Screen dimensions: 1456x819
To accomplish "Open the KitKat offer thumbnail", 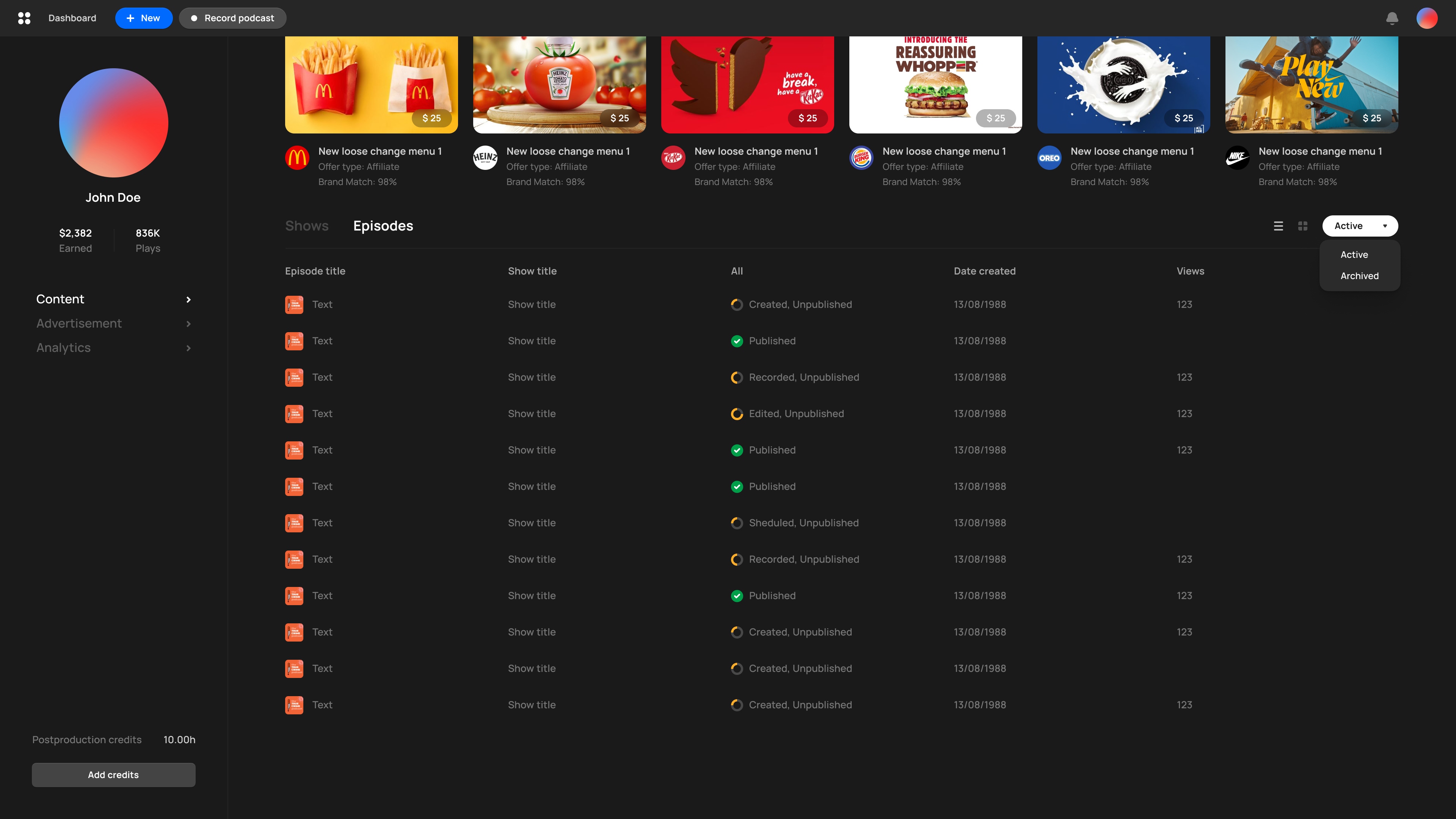I will tap(747, 85).
